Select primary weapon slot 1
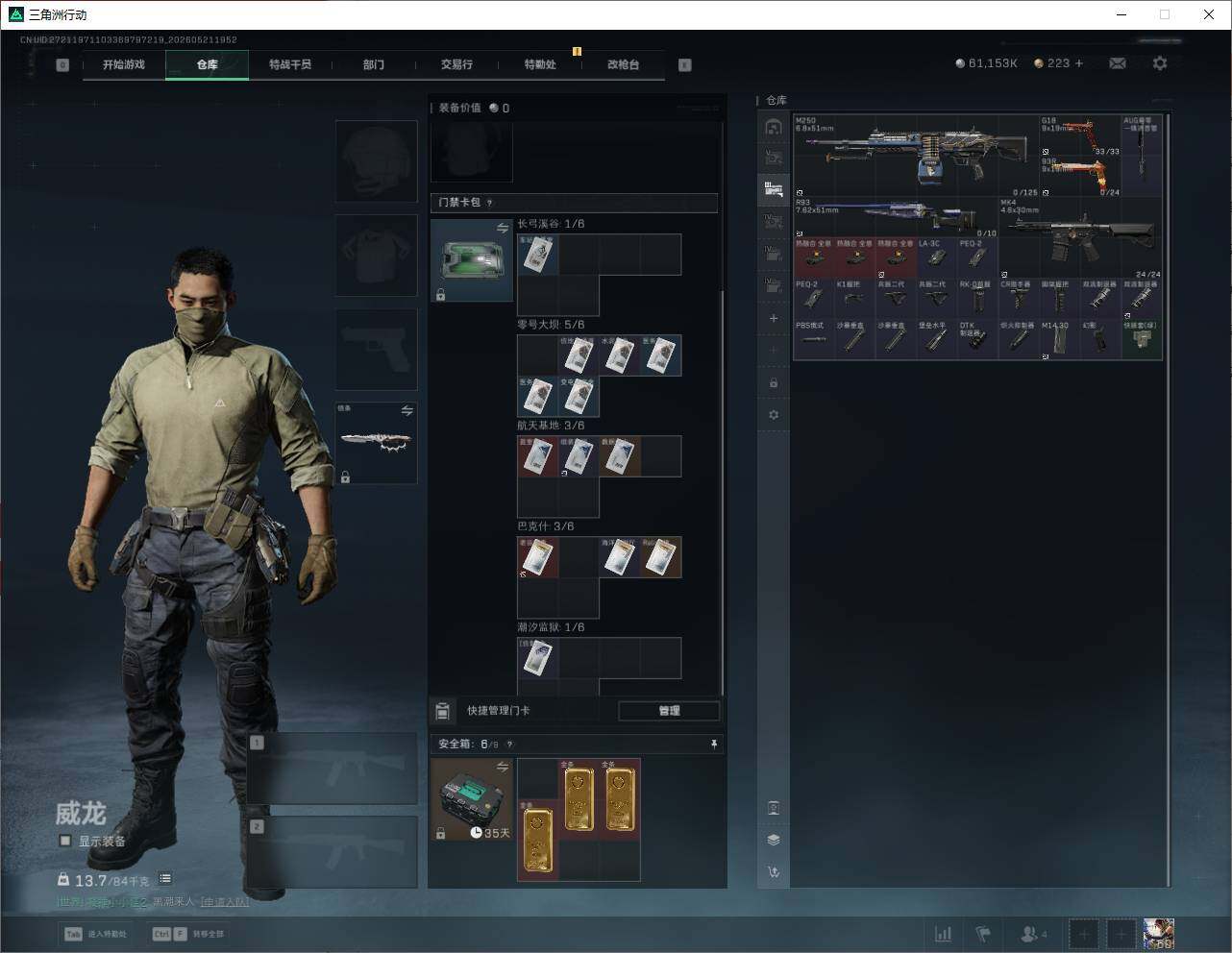Screen dimensions: 1232x953 (x=332, y=769)
